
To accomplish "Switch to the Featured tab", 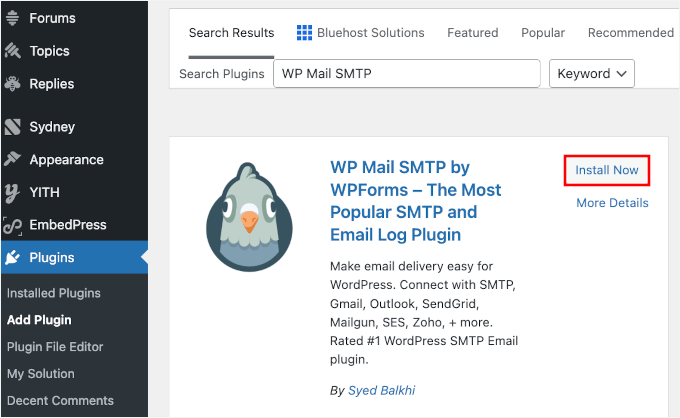I will point(473,33).
